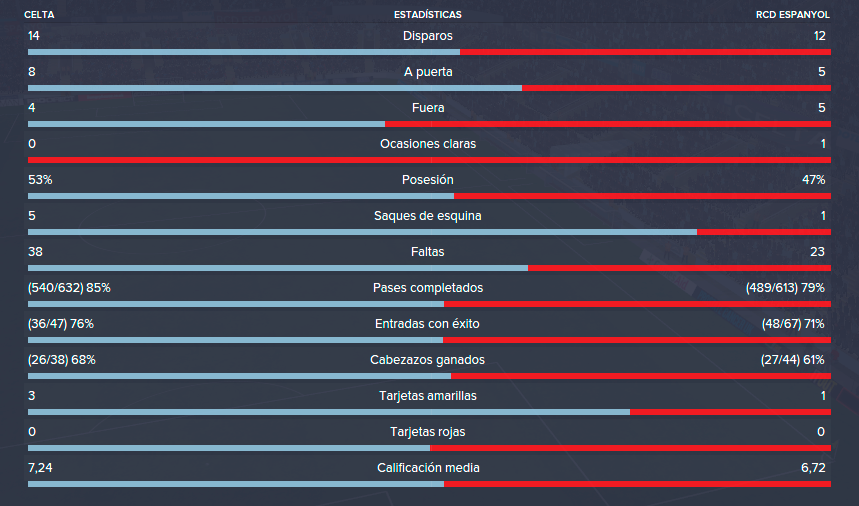
Task: Click the Disparos stat label
Action: (x=428, y=36)
